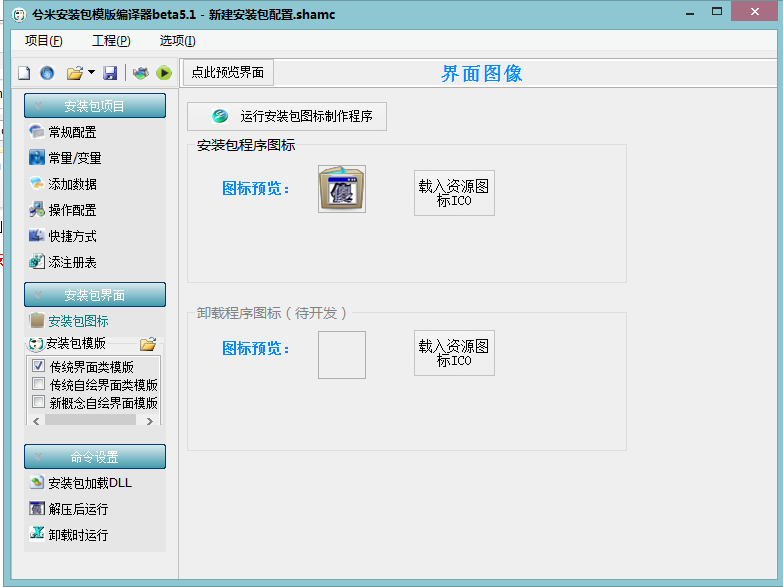Open the dropdown arrow next to open folder
Viewport: 783px width, 587px height.
pos(91,73)
